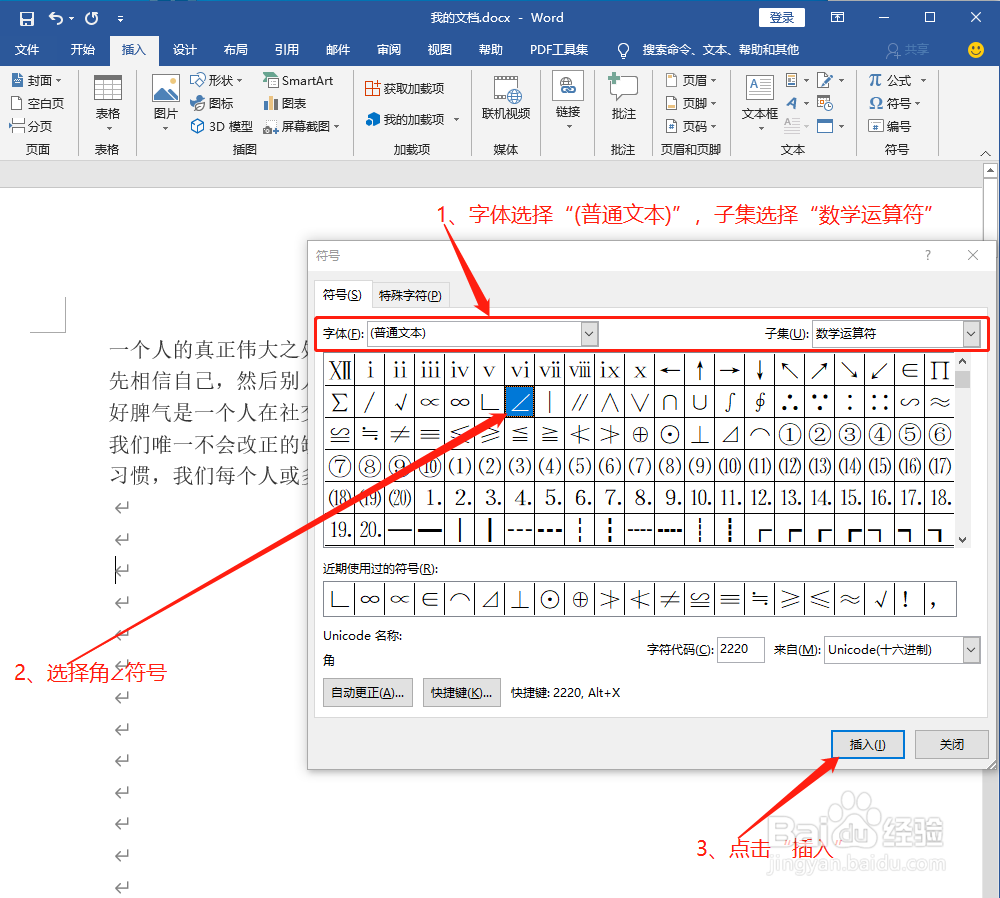The width and height of the screenshot is (1000, 898).
Task: Switch to the Layout (布局) tab
Action: [x=236, y=50]
